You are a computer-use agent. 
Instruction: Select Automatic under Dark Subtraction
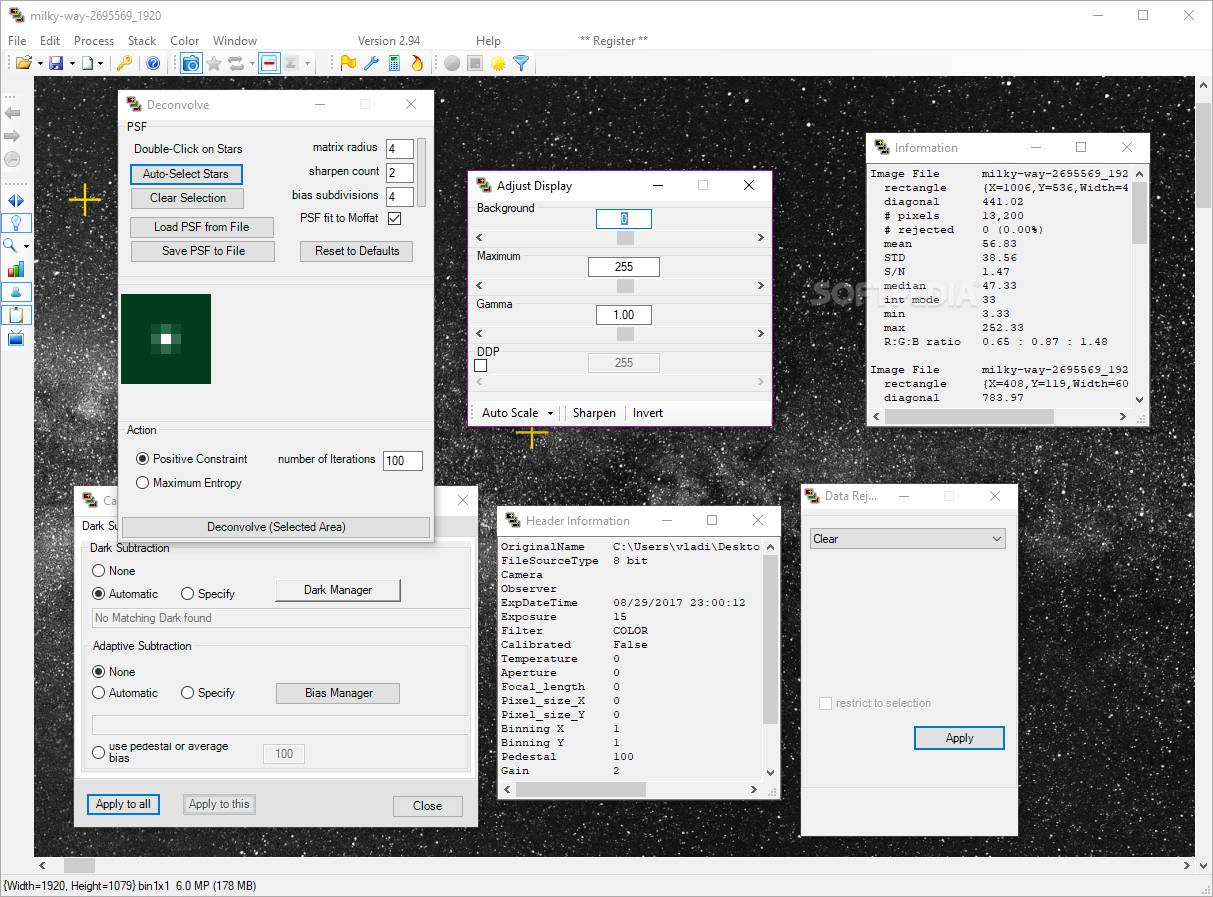pyautogui.click(x=99, y=594)
